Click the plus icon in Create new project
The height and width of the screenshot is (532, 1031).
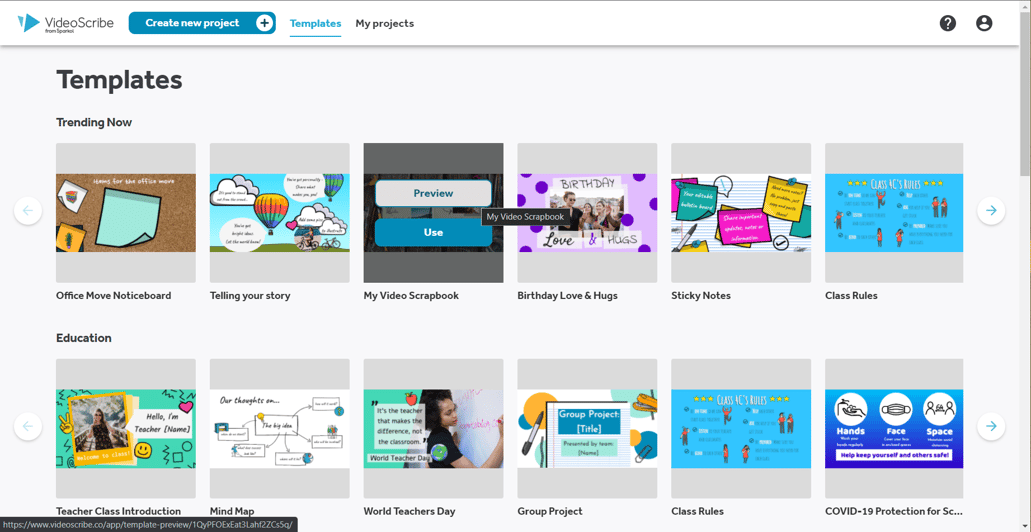[x=264, y=23]
